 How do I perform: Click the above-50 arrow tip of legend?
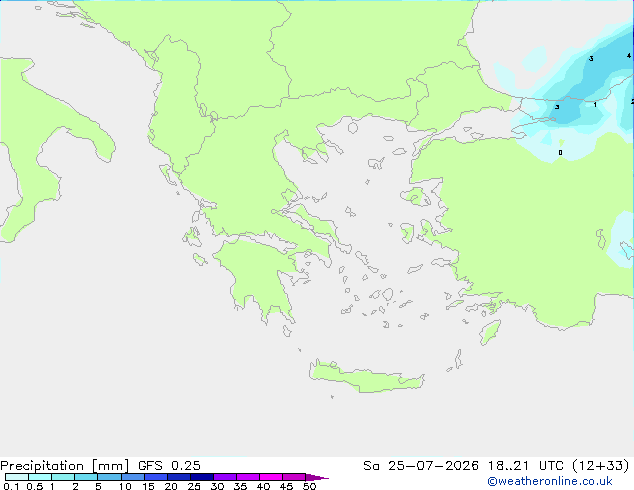point(317,477)
